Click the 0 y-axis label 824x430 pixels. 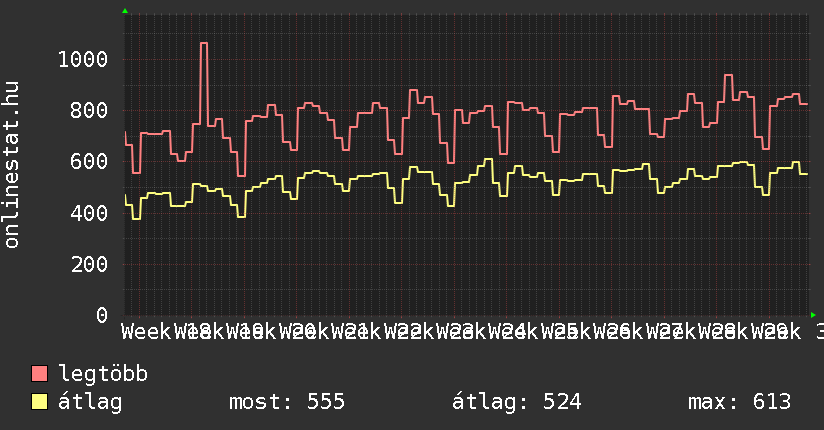click(102, 315)
